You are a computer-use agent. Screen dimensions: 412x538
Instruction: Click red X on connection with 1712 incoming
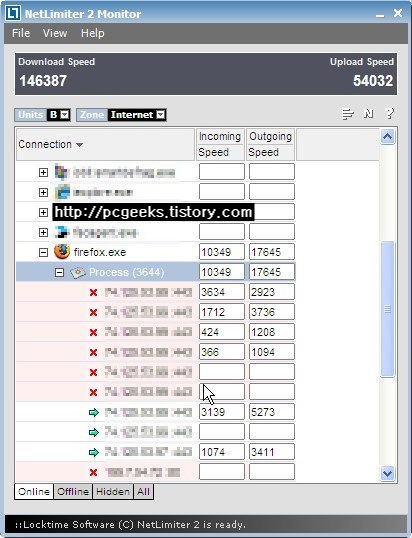[93, 313]
